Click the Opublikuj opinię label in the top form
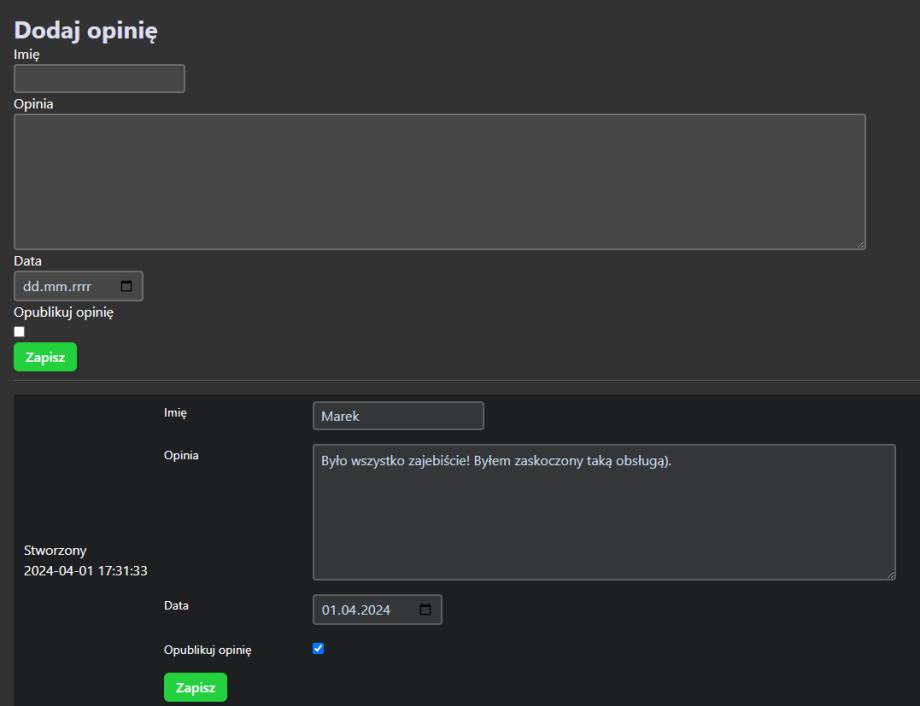 coord(64,312)
